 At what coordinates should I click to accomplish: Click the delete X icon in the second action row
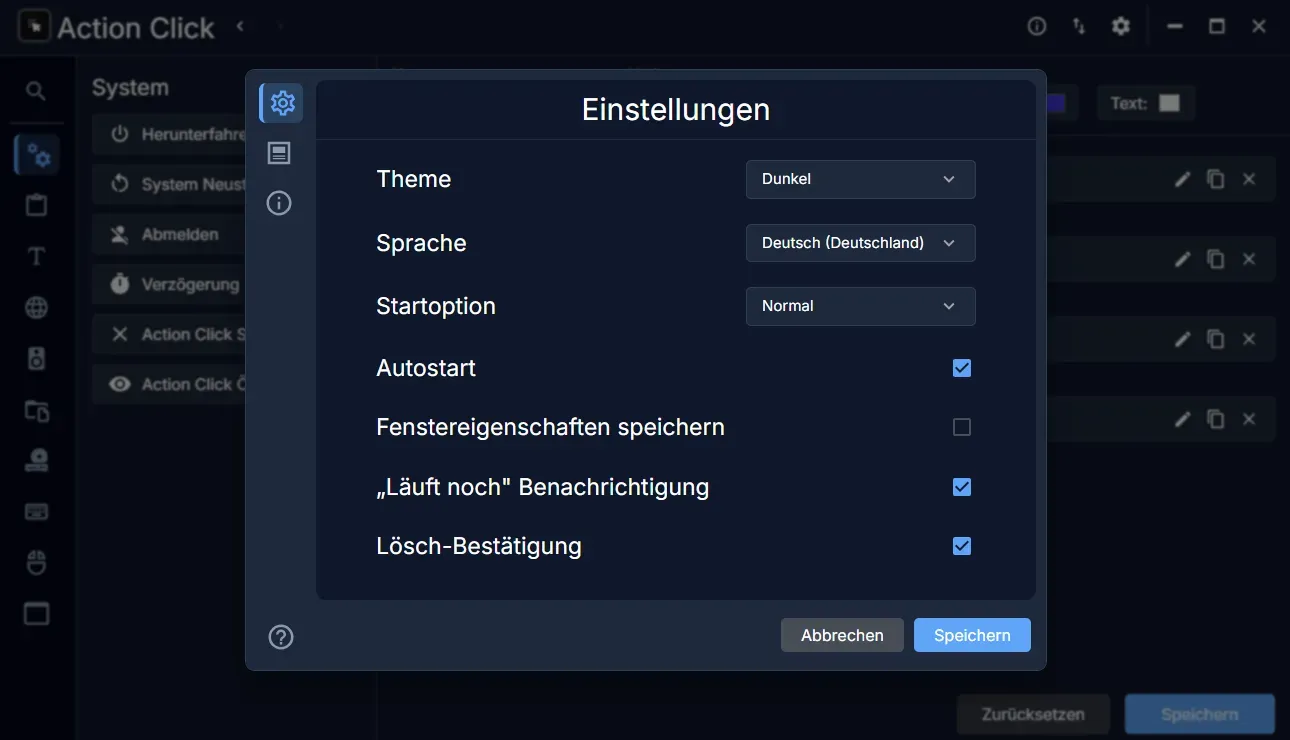click(1249, 259)
